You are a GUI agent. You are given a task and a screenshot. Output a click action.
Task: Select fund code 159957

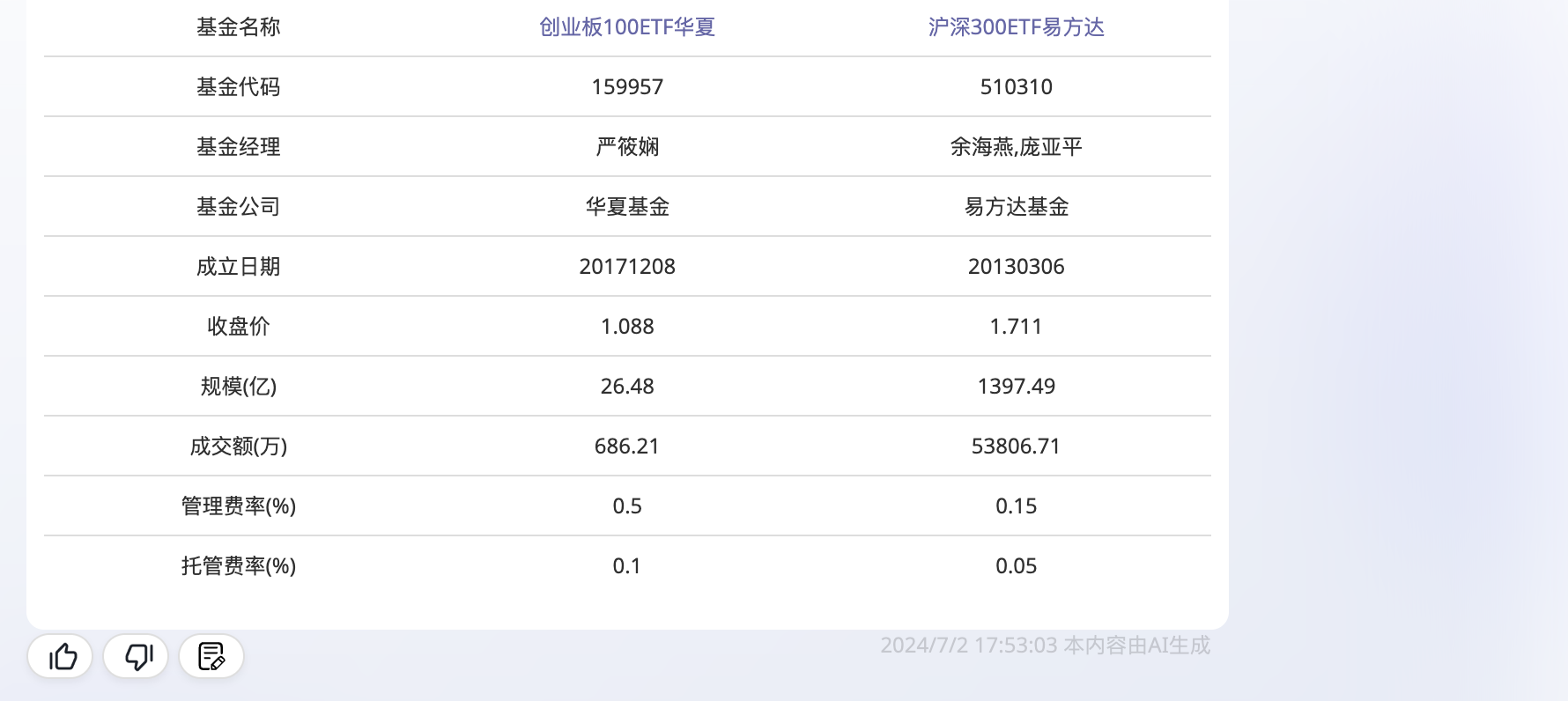(626, 87)
